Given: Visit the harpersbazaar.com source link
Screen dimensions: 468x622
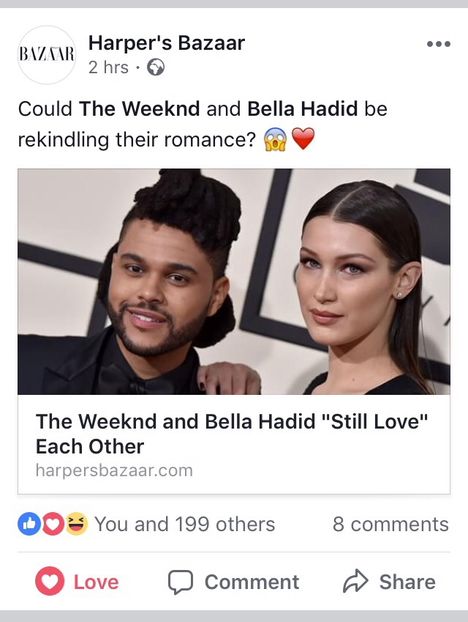Looking at the screenshot, I should click(114, 470).
